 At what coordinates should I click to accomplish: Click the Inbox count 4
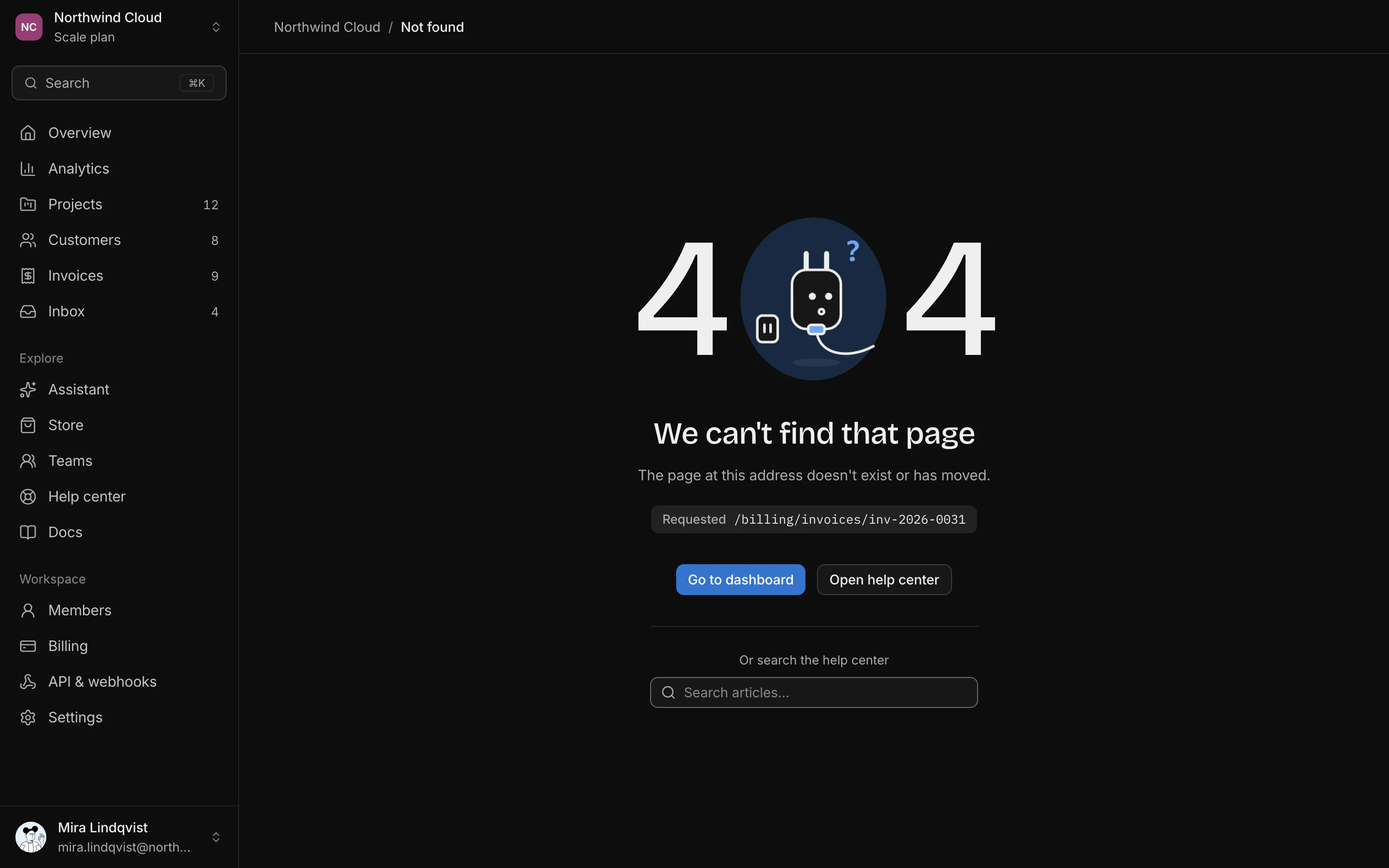point(215,312)
